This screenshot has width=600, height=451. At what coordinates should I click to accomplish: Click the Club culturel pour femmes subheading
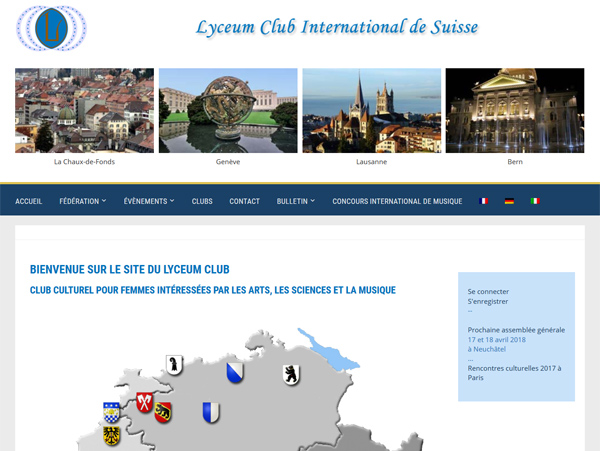[213, 290]
